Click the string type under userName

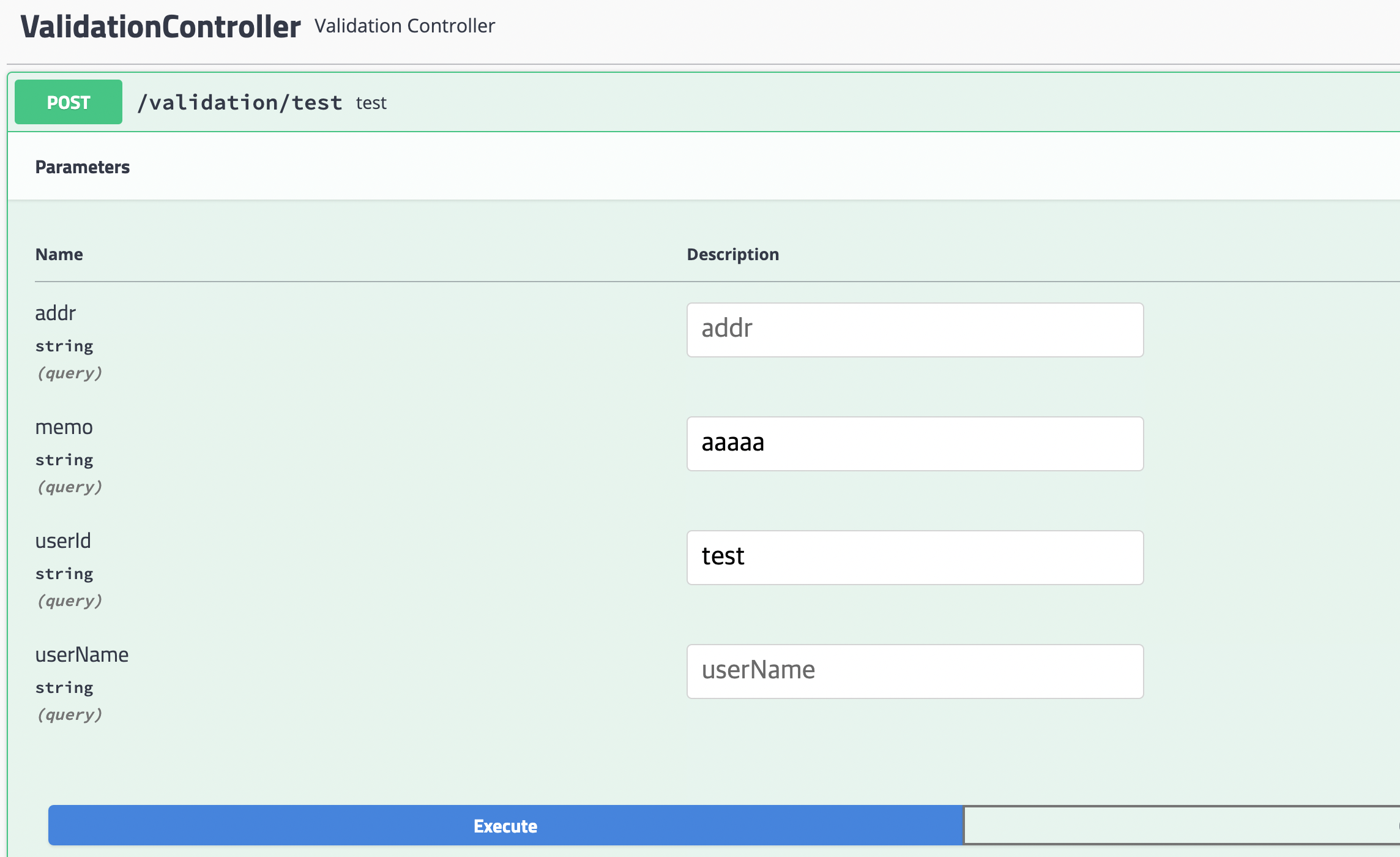(64, 687)
